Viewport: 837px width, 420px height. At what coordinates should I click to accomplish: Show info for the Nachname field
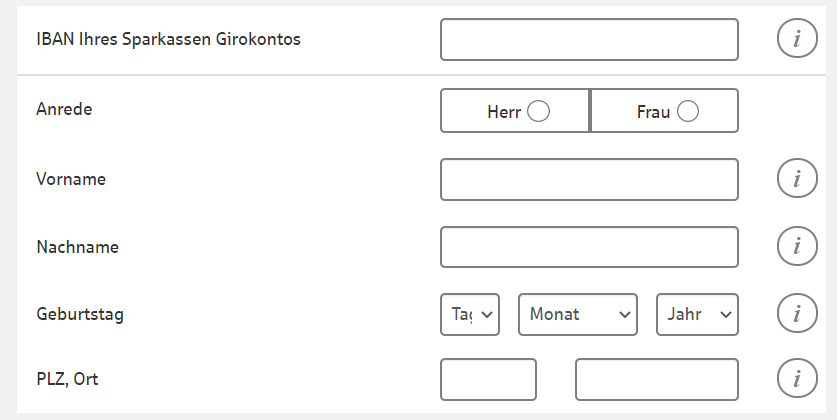[x=797, y=246]
